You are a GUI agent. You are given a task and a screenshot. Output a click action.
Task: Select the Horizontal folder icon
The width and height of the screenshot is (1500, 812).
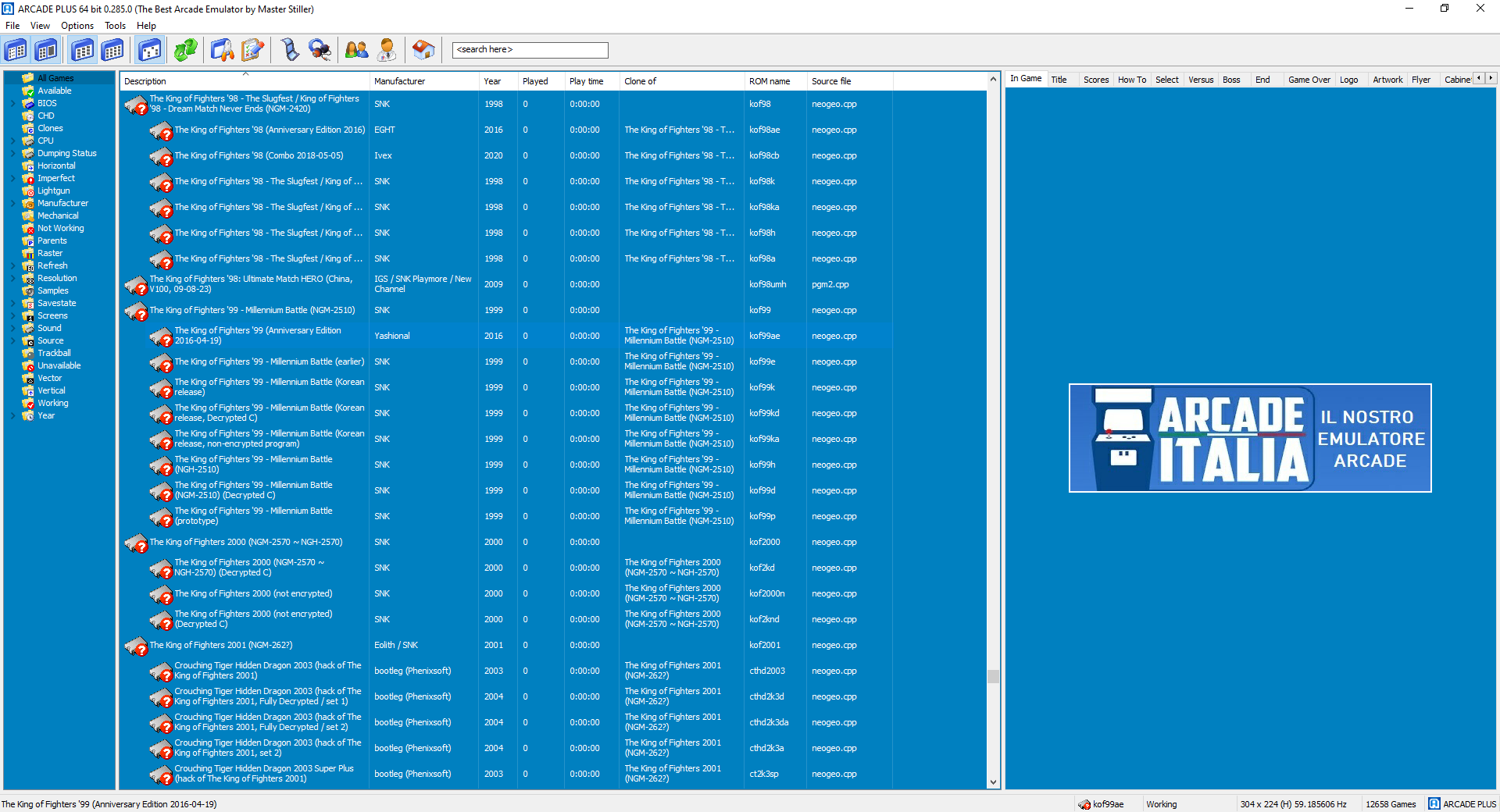(28, 166)
